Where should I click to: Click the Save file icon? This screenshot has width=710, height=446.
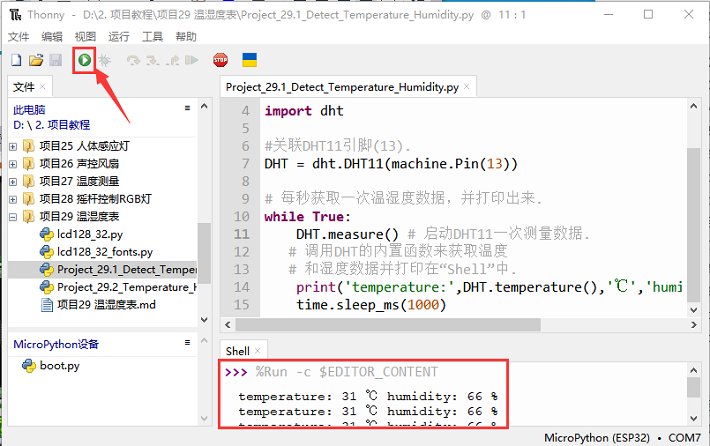[x=55, y=61]
